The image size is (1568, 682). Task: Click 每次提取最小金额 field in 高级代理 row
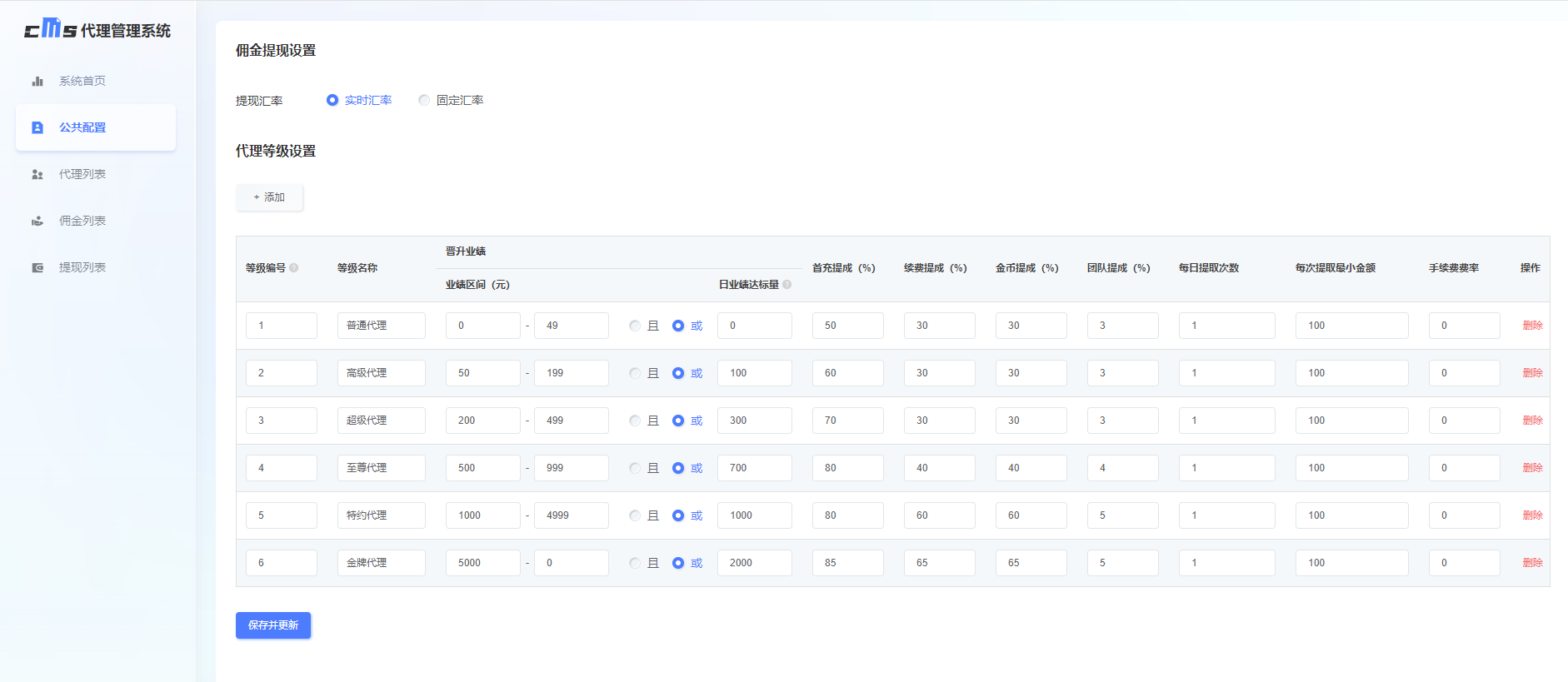(x=1352, y=373)
